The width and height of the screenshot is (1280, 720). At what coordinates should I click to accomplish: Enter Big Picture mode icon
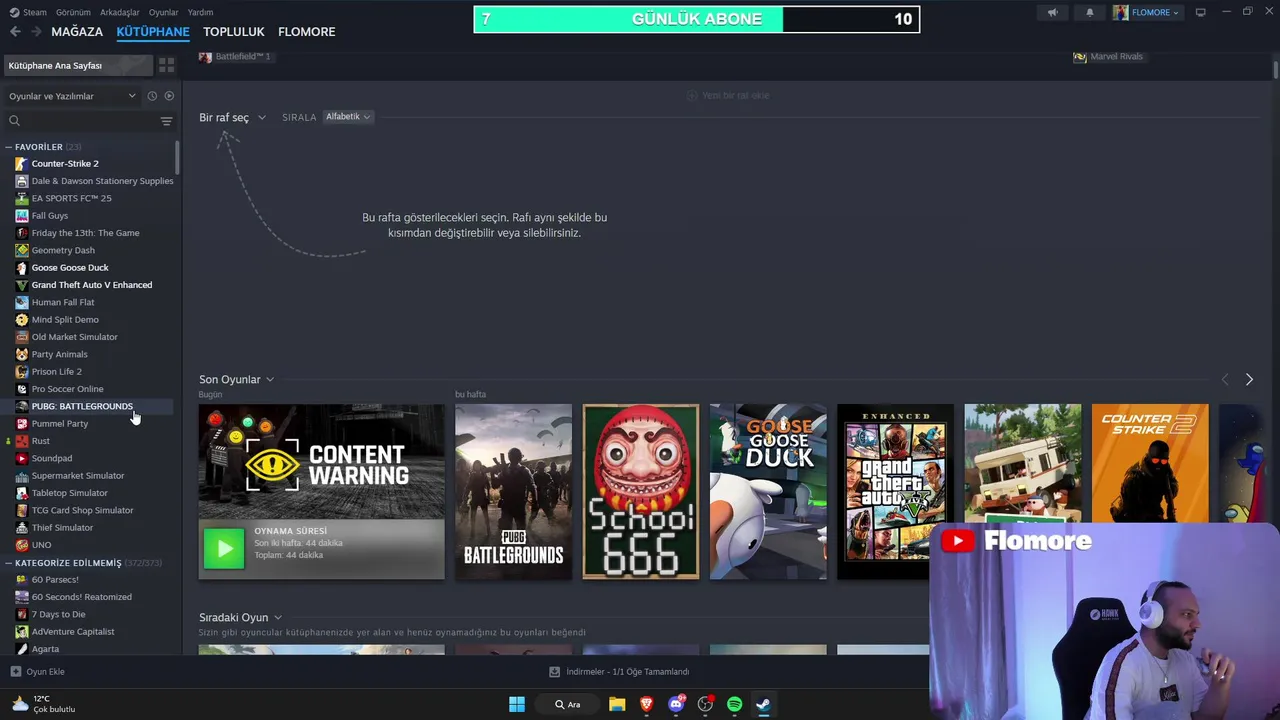[x=1200, y=12]
